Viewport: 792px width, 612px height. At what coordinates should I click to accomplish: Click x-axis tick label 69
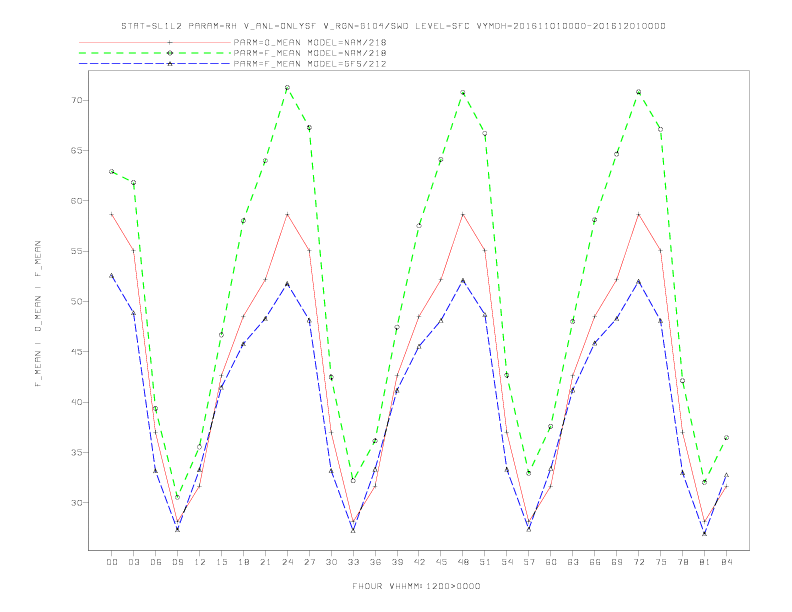[x=617, y=562]
